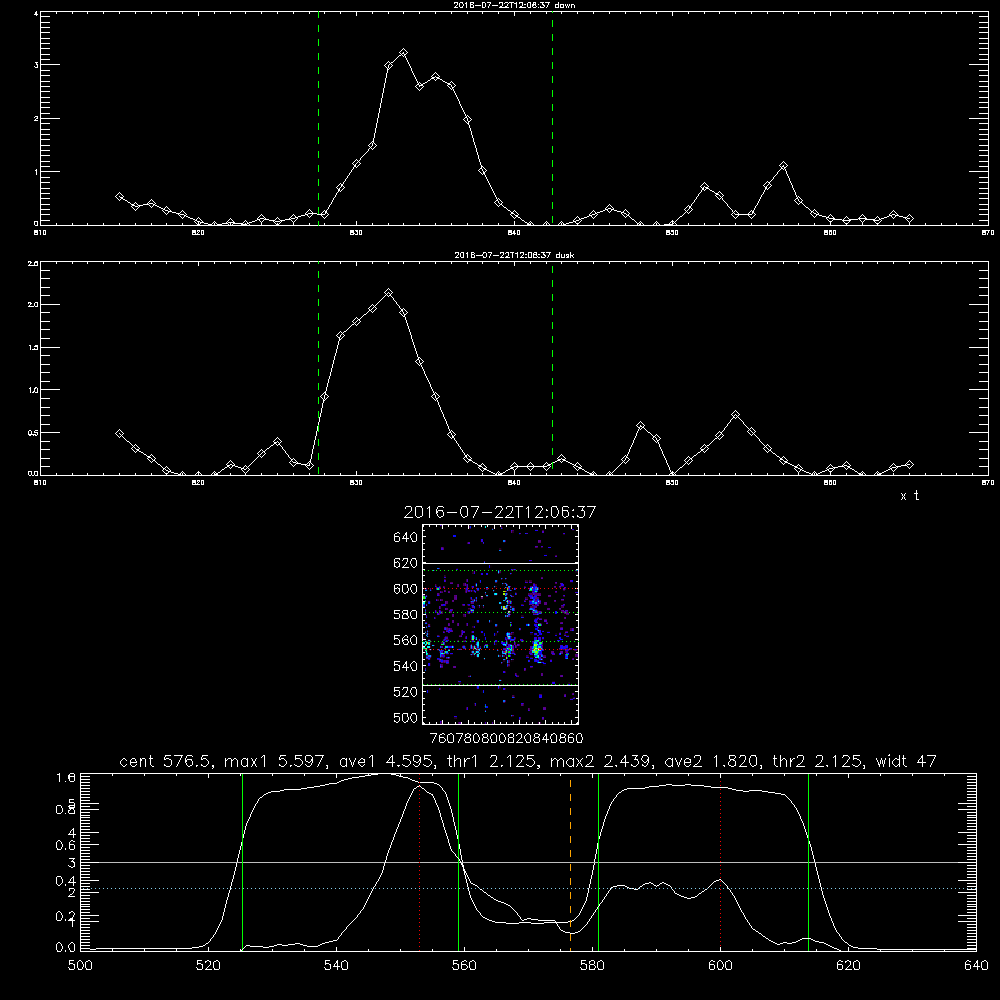Click the right green dashed line in dusk plot

tap(552, 368)
